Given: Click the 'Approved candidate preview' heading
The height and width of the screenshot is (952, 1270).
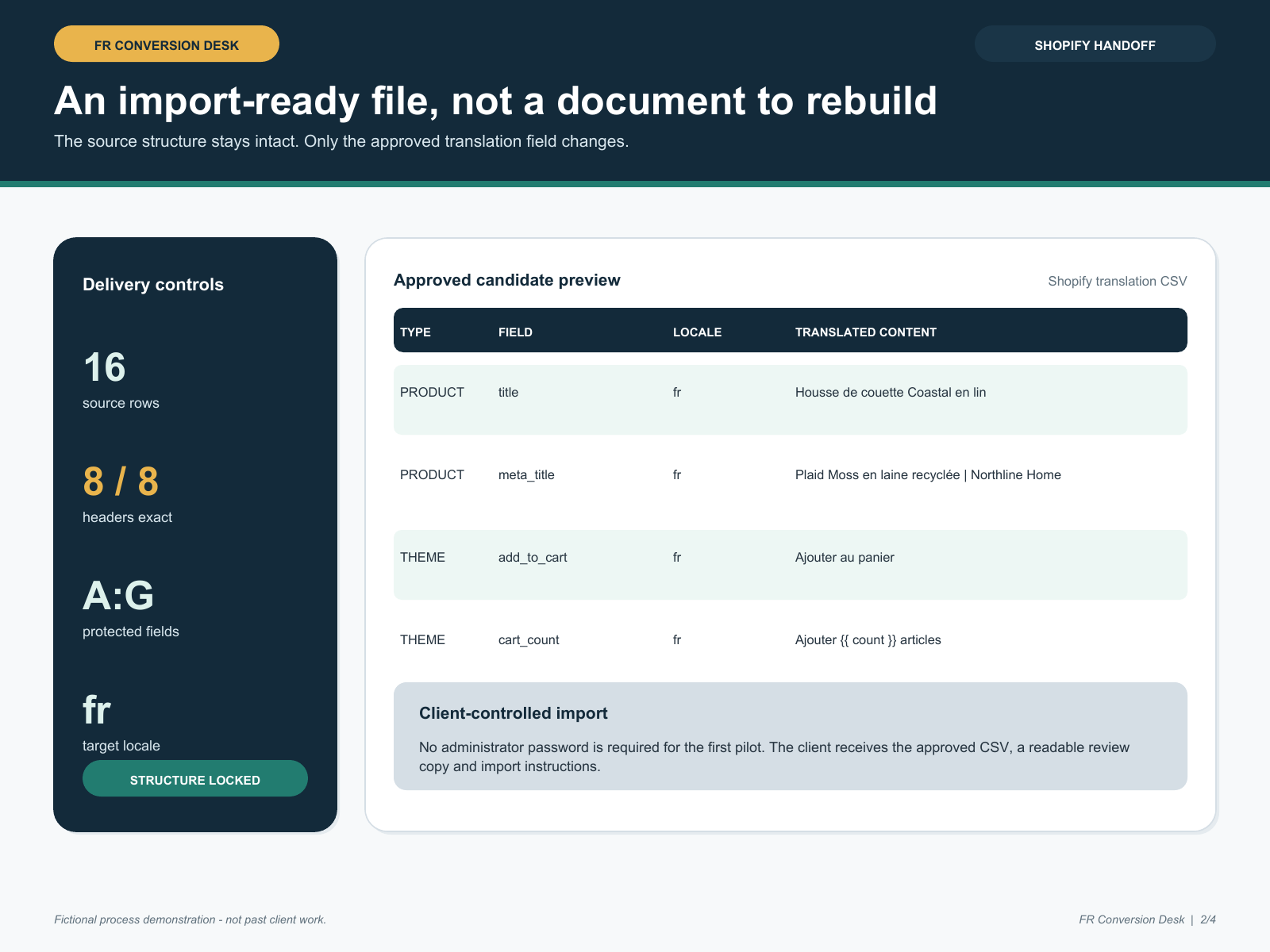Looking at the screenshot, I should click(507, 280).
